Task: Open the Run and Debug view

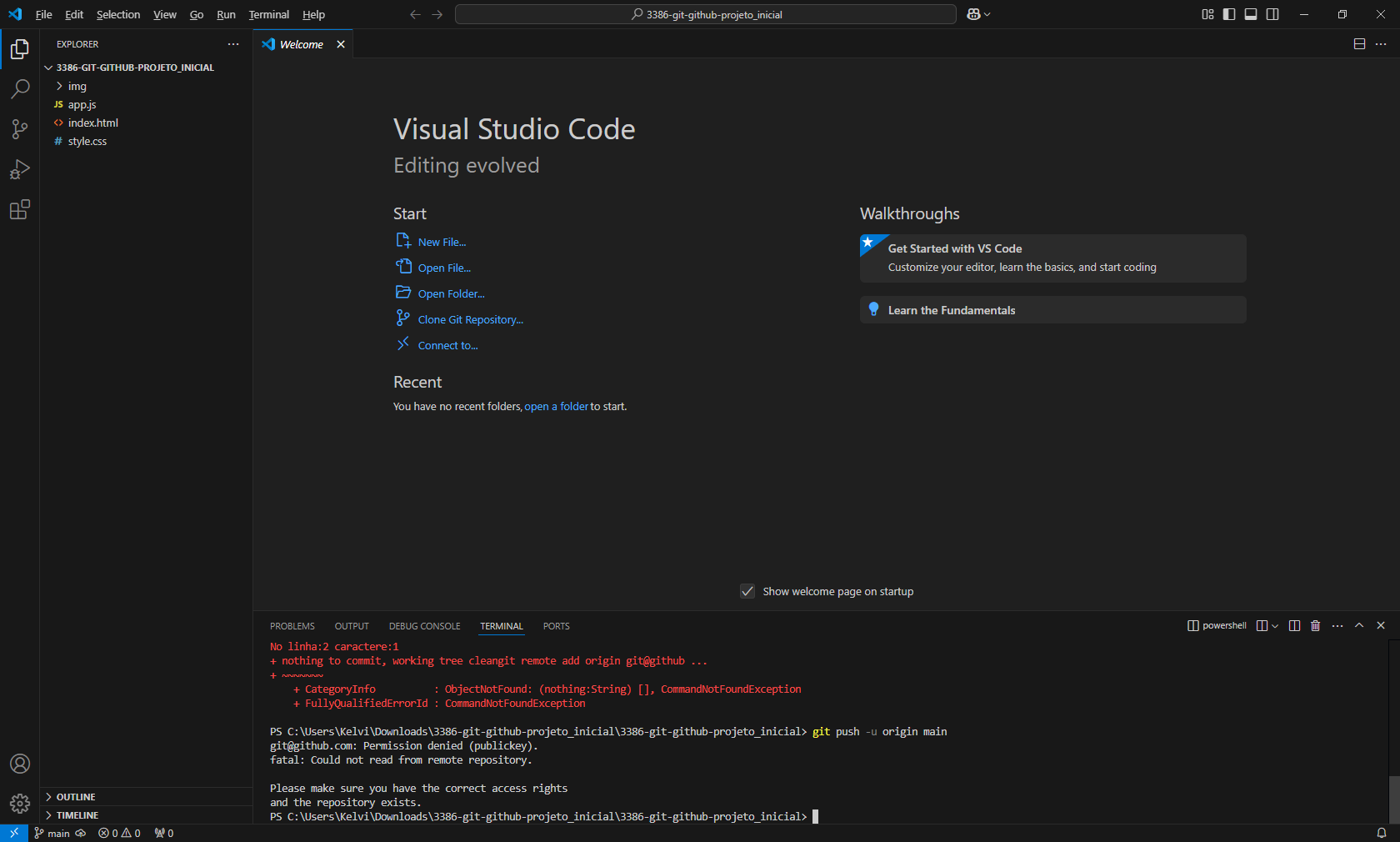Action: [x=20, y=169]
